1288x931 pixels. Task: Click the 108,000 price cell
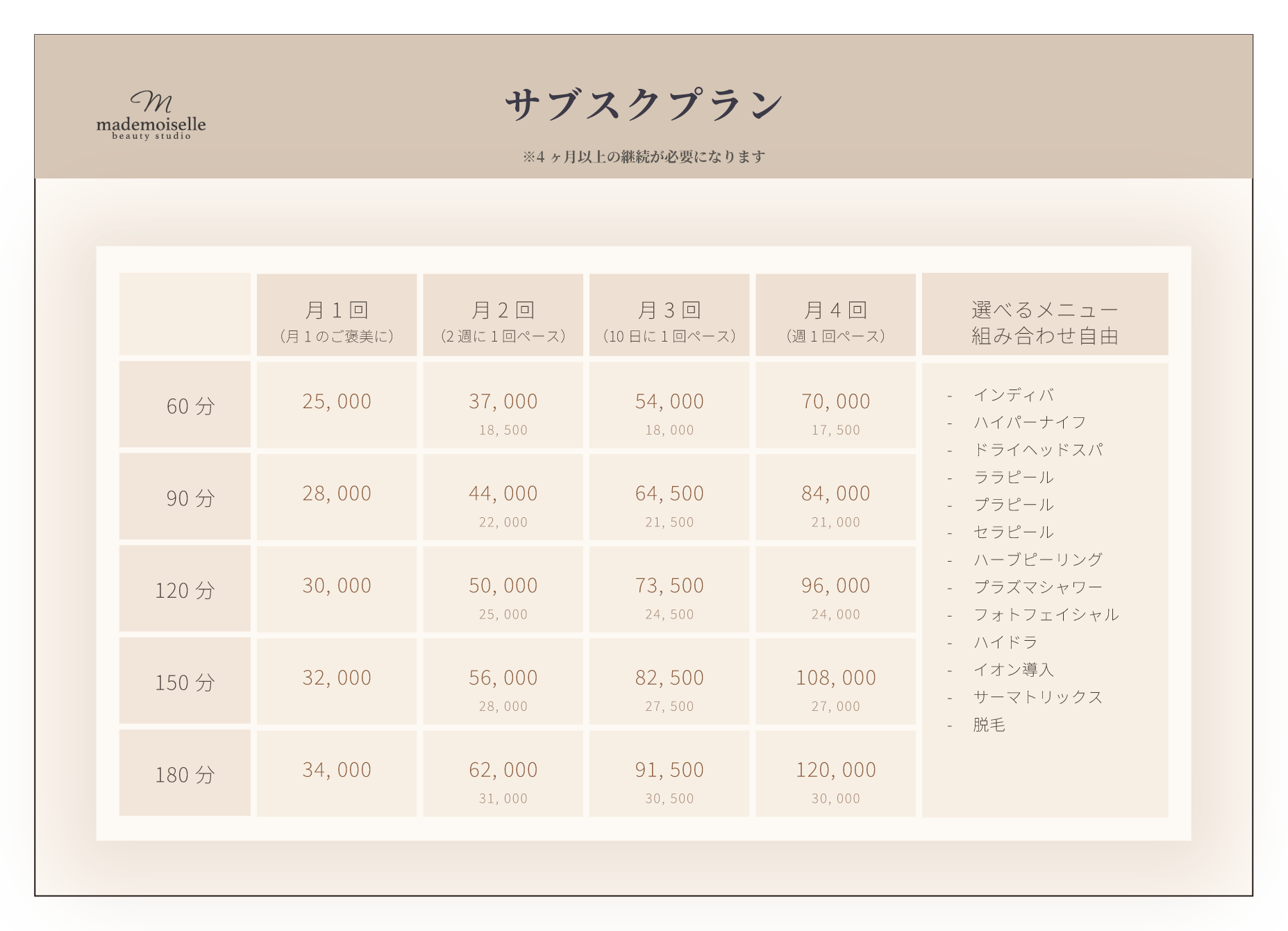pyautogui.click(x=835, y=678)
